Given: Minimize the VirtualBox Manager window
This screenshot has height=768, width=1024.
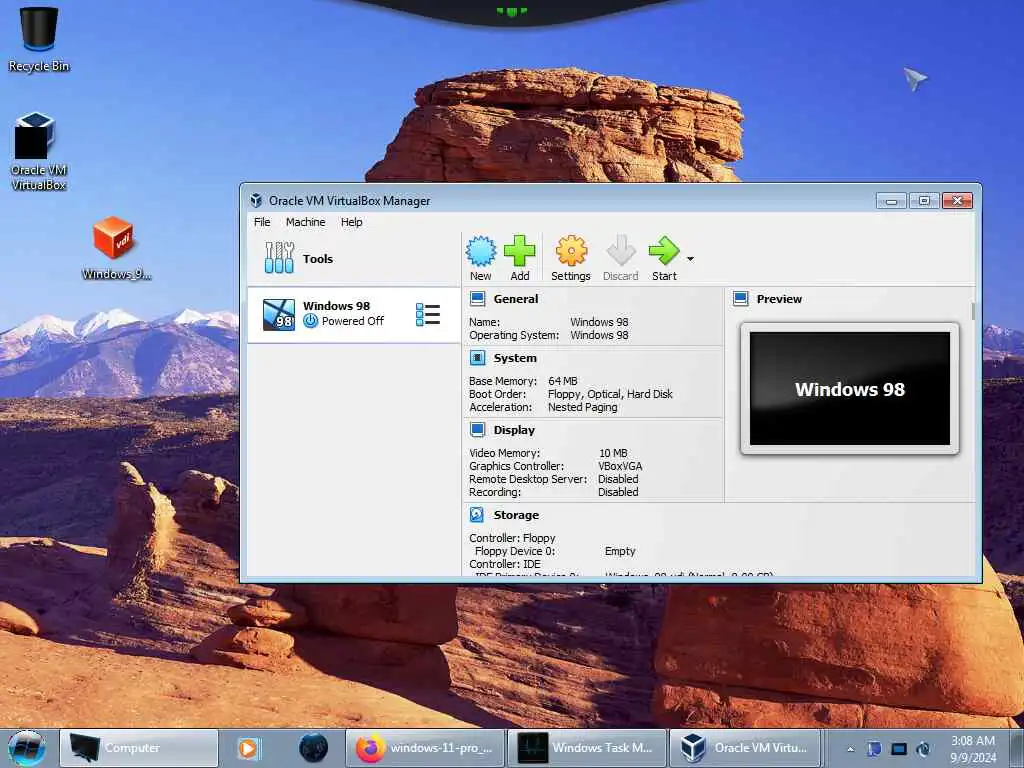Looking at the screenshot, I should pyautogui.click(x=891, y=200).
